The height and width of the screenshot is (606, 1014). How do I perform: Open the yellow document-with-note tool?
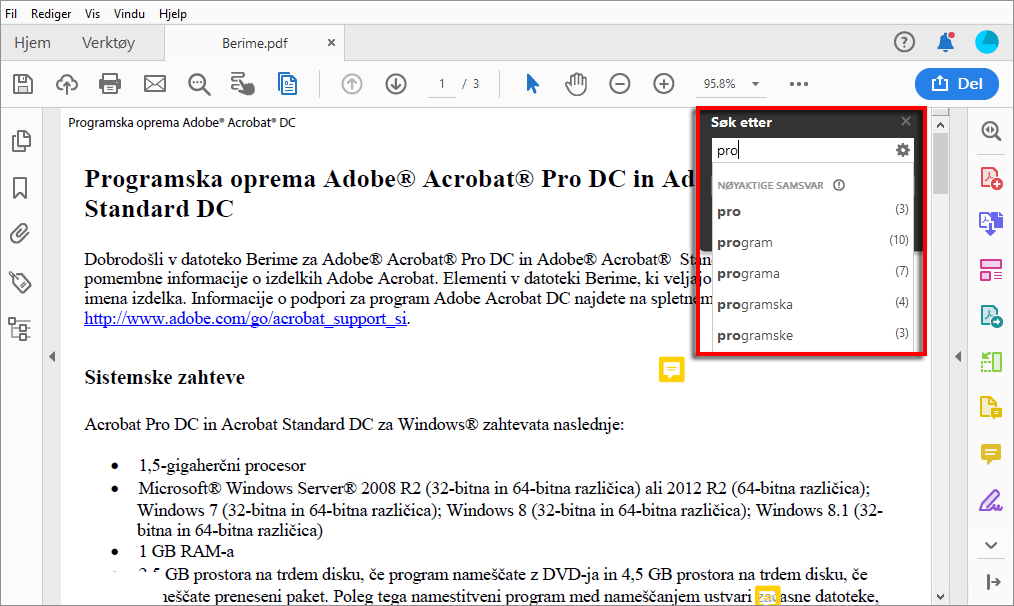(991, 408)
